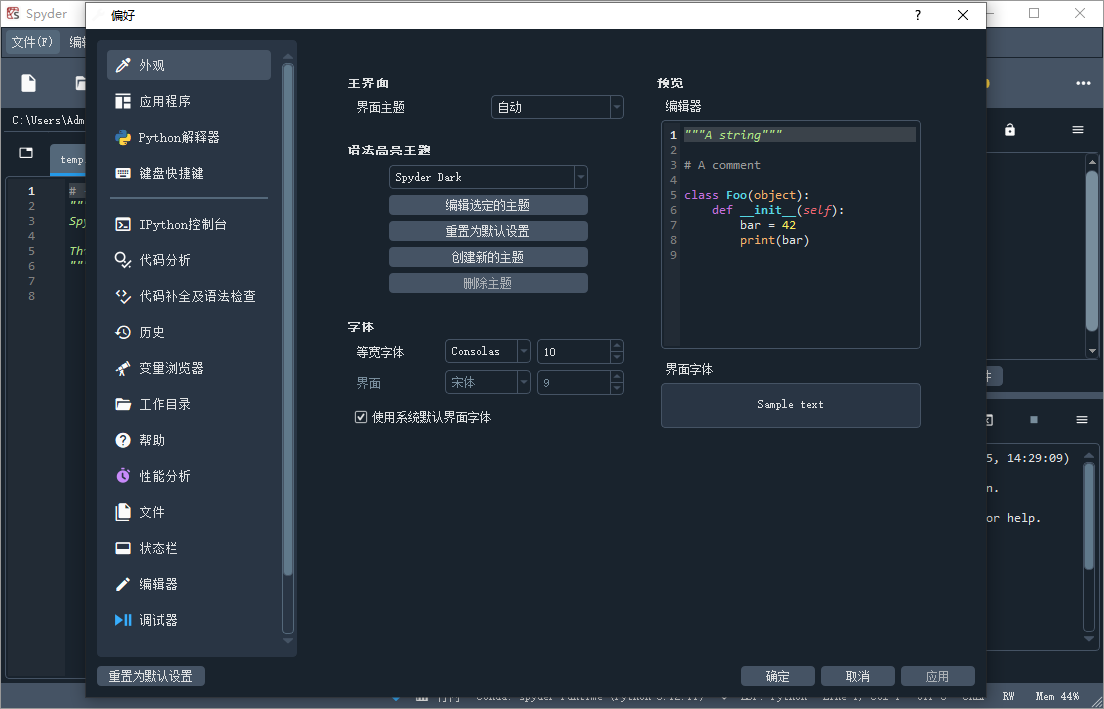The height and width of the screenshot is (709, 1104).
Task: Open the 宋体 interface font dropdown
Action: (487, 382)
